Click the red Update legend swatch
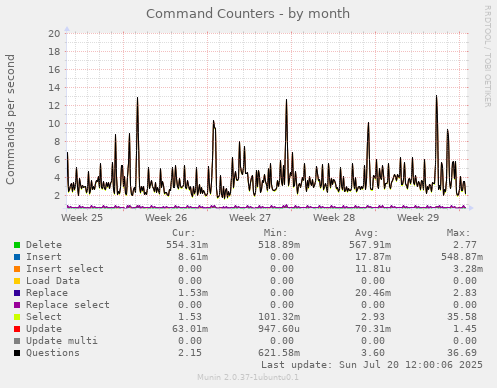The height and width of the screenshot is (388, 497). [17, 329]
